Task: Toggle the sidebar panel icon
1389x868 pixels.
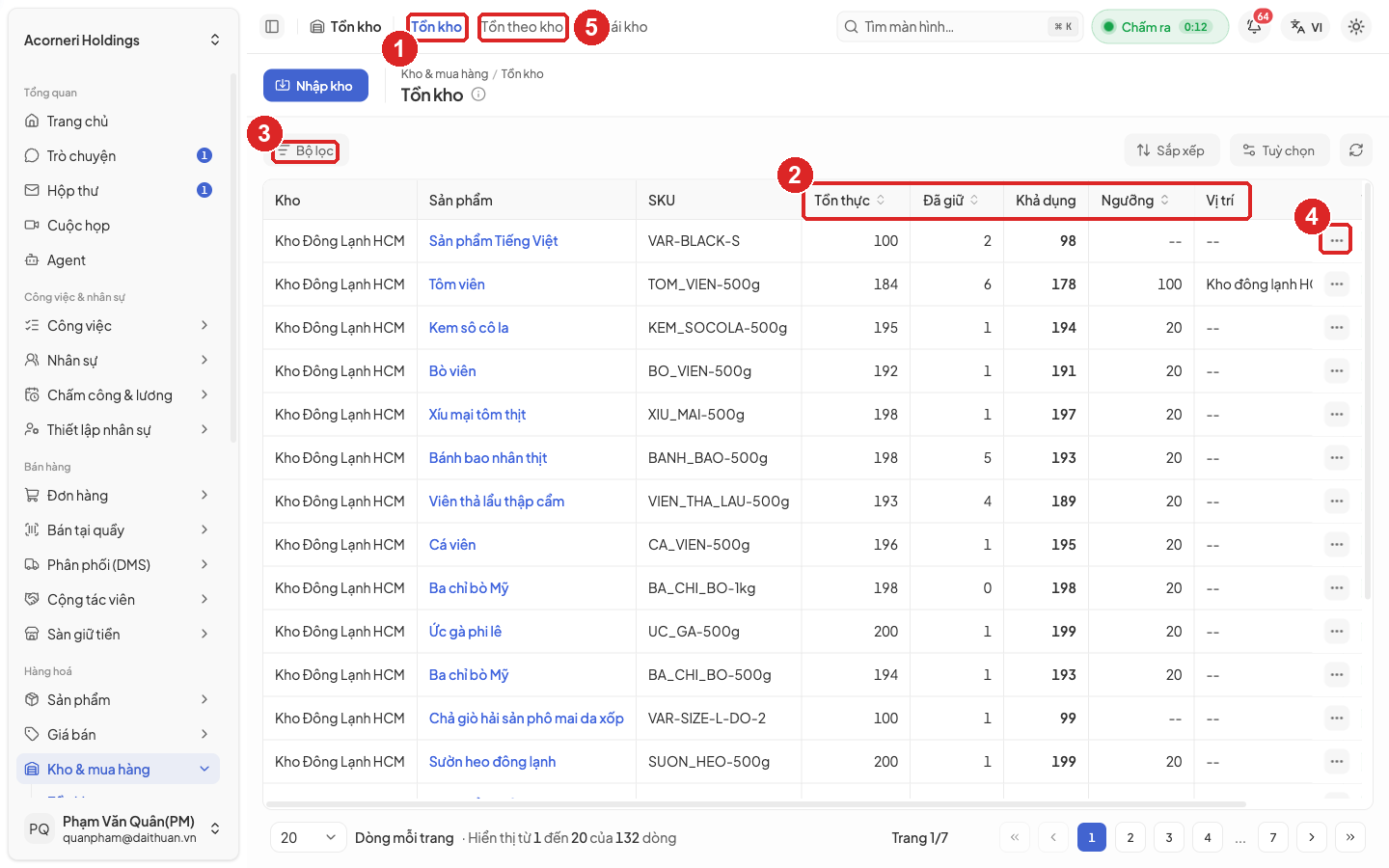Action: click(x=272, y=27)
